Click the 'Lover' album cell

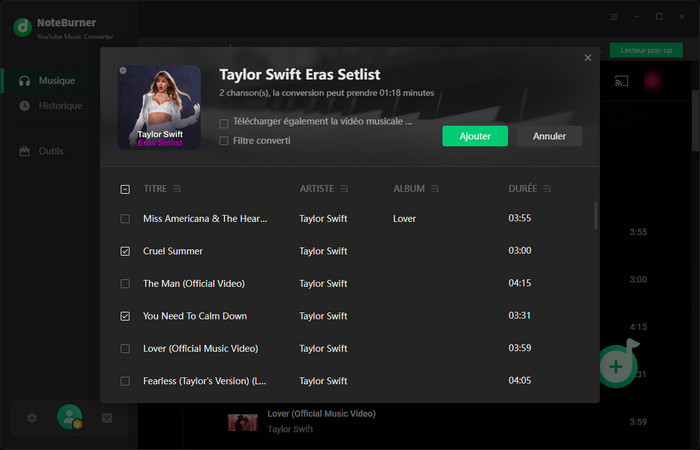pos(404,219)
